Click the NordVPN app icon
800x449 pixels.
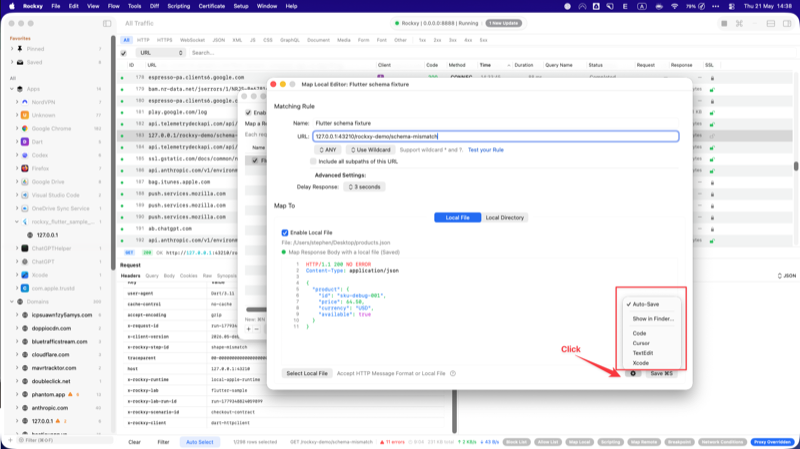(24, 102)
